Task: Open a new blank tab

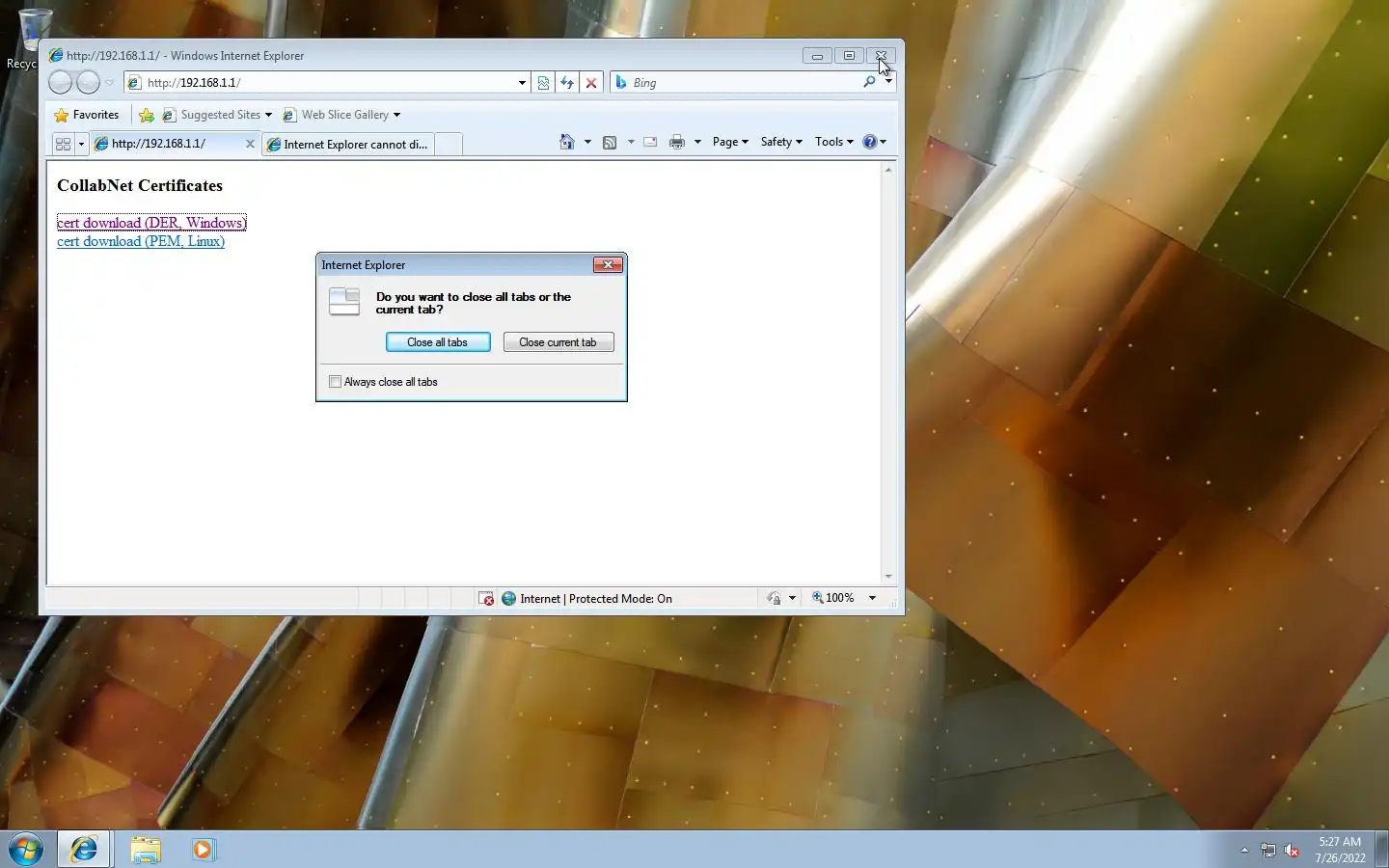Action: click(449, 144)
